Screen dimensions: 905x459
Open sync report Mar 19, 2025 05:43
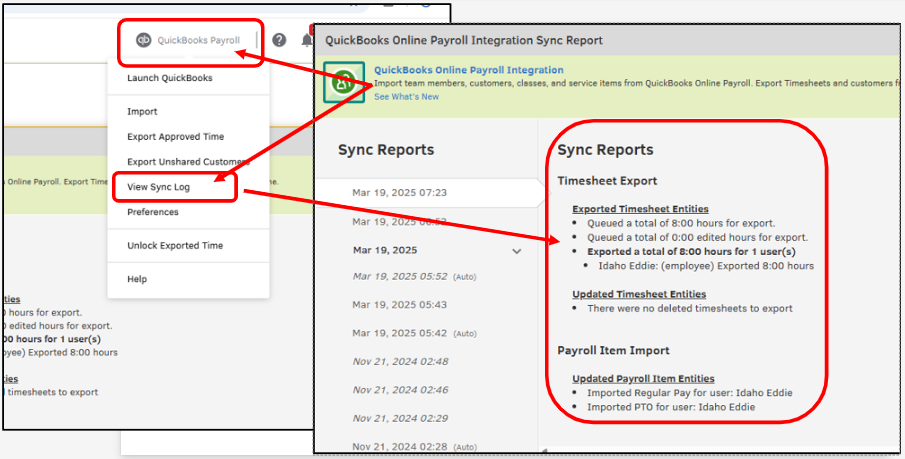(x=399, y=305)
